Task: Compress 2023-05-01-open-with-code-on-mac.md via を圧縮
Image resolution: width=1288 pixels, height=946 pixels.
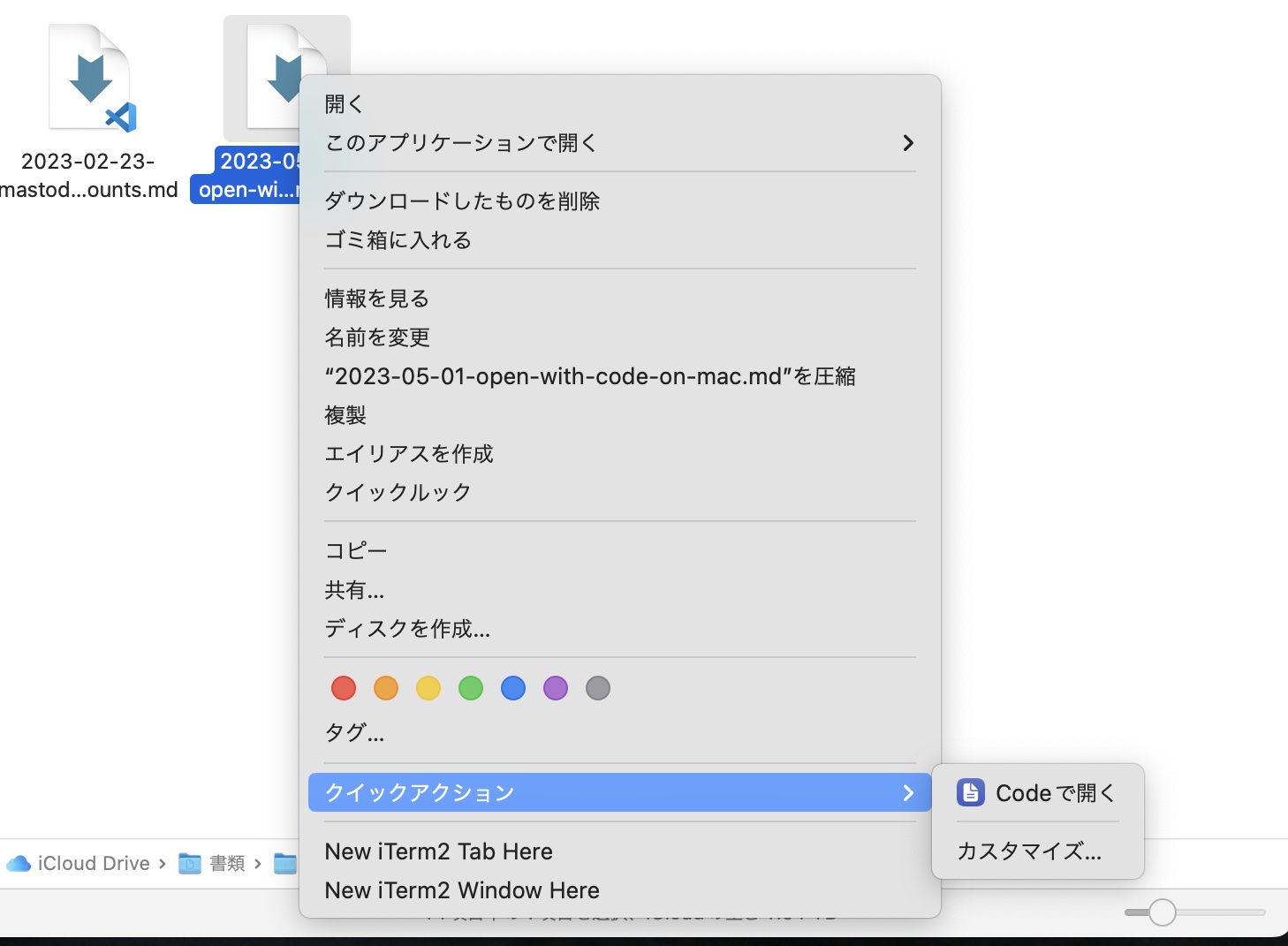Action: click(619, 375)
